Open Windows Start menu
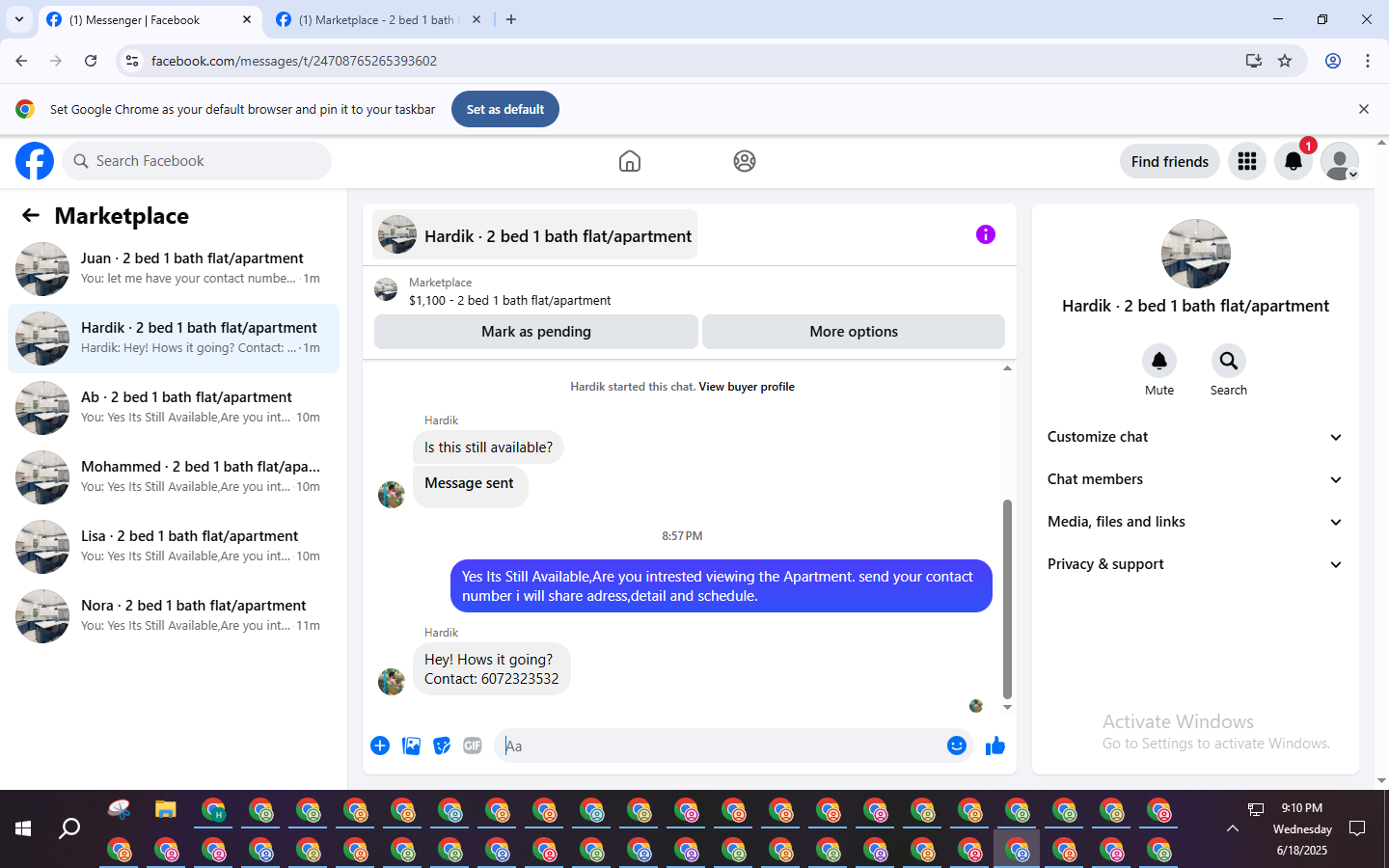Screen dimensions: 1389x868 [23, 828]
